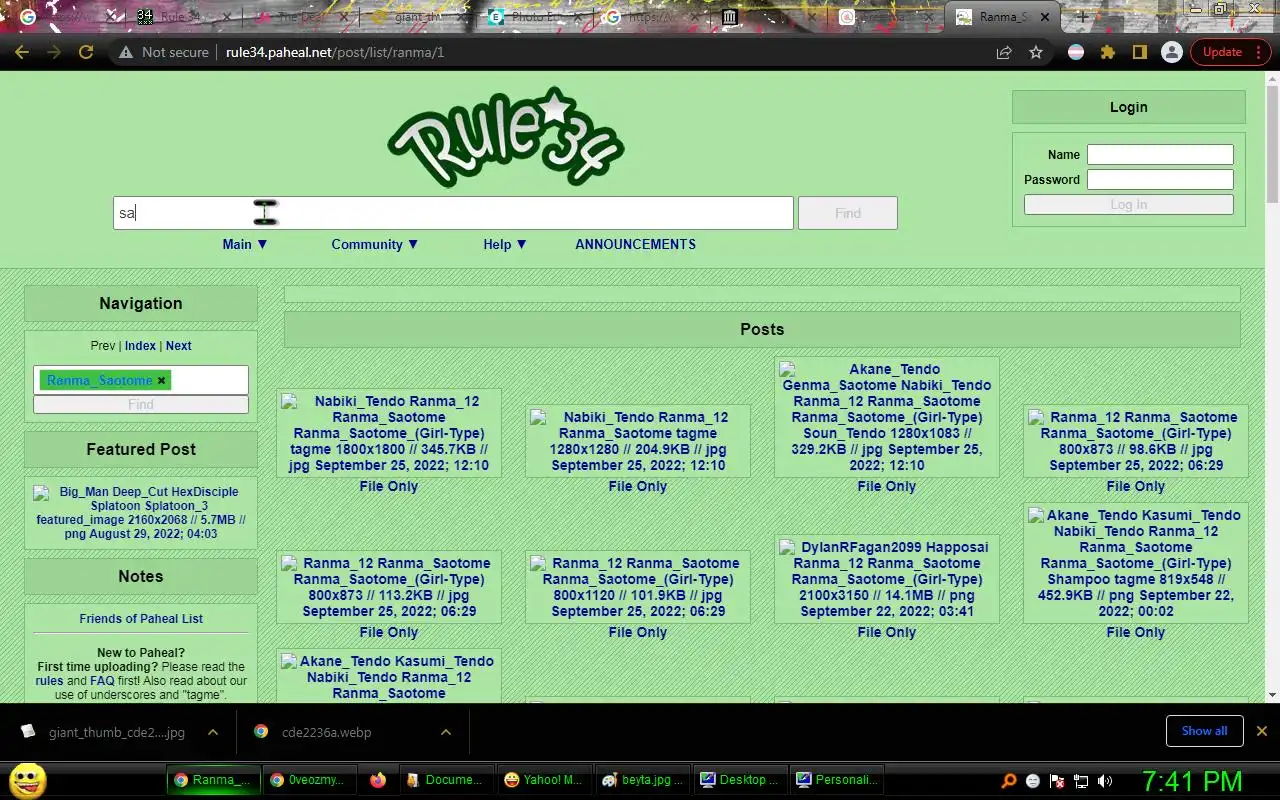Click the network tray icon

pyautogui.click(x=1081, y=781)
